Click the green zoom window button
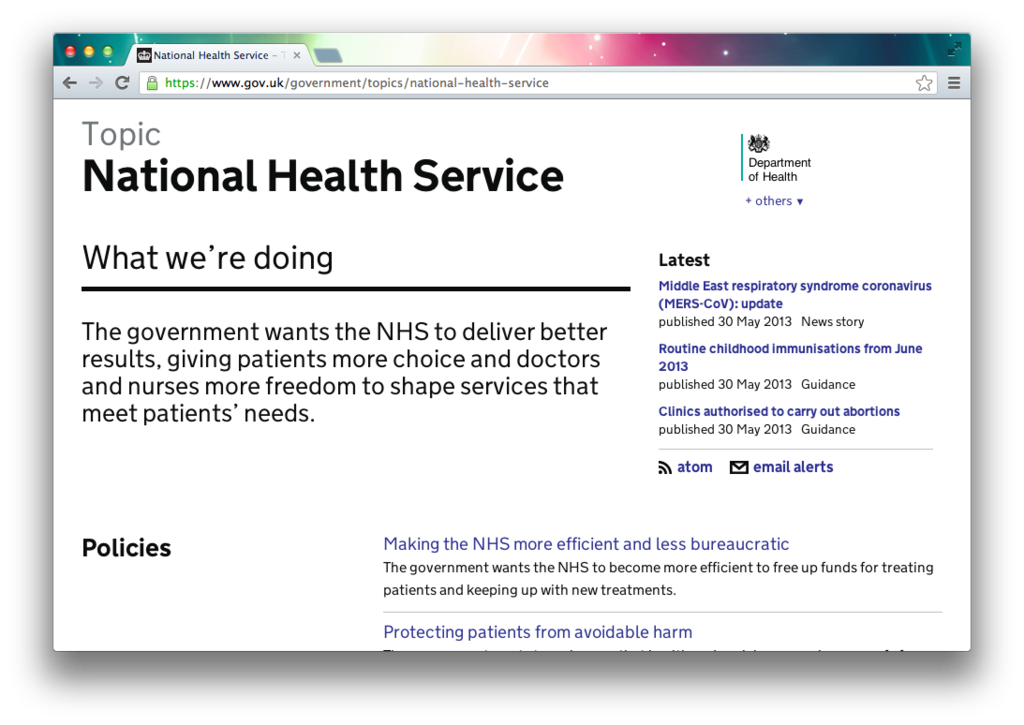The height and width of the screenshot is (725, 1024). pos(108,52)
